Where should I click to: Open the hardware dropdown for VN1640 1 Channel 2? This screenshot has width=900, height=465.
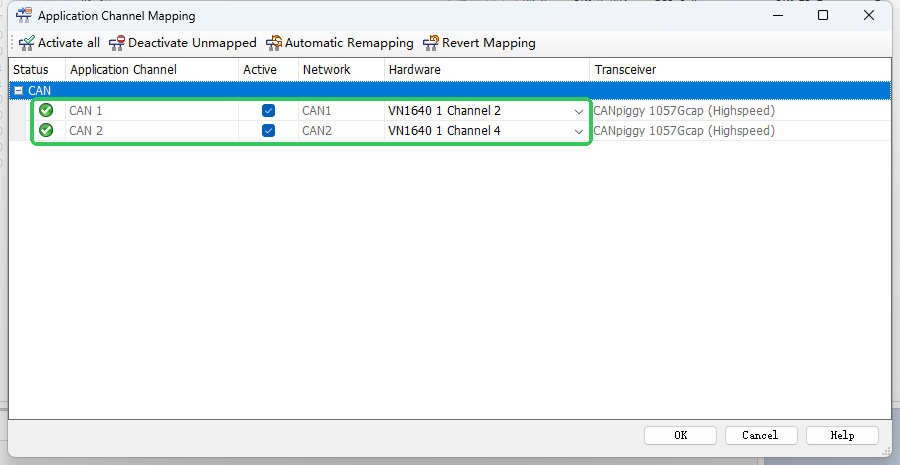pos(579,111)
